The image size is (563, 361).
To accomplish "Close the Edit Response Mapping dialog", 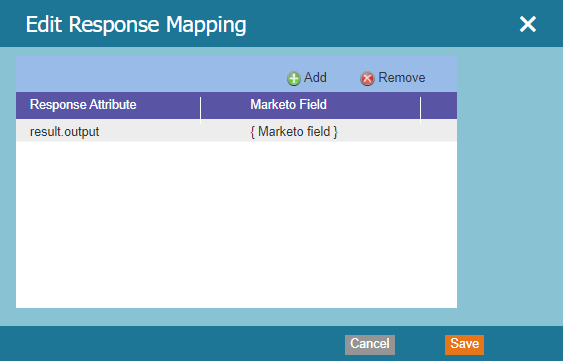I will [x=527, y=24].
